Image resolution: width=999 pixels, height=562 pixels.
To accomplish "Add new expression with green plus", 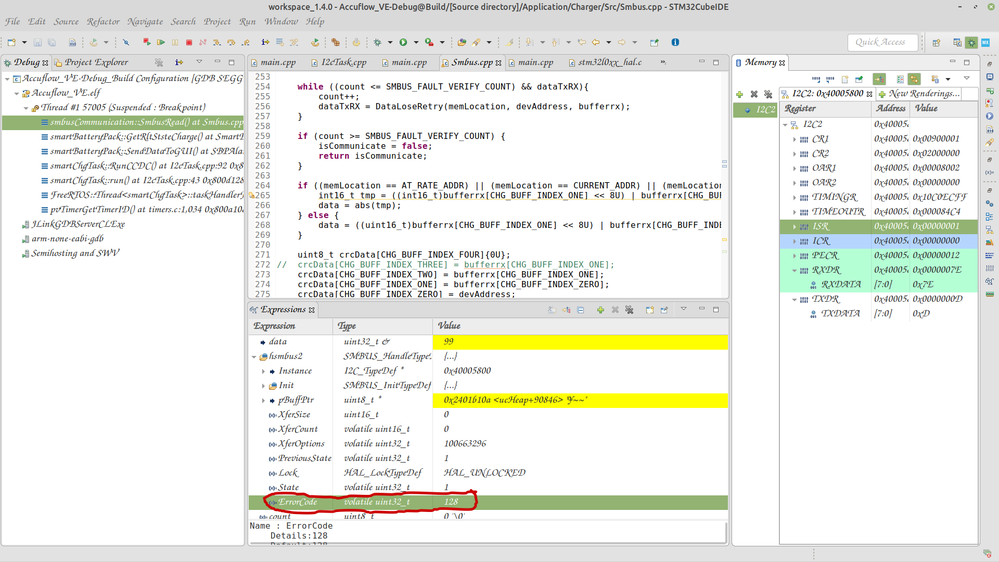I will click(x=600, y=310).
